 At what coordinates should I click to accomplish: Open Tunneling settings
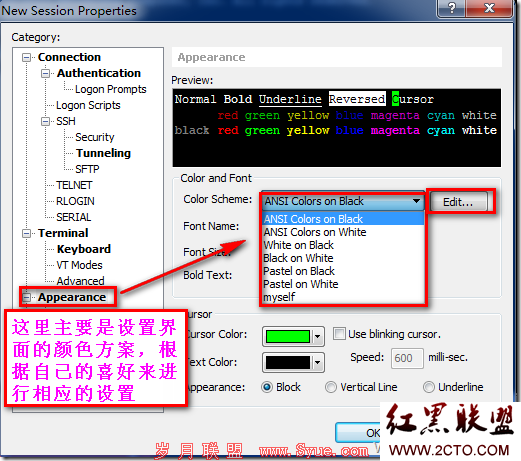103,153
